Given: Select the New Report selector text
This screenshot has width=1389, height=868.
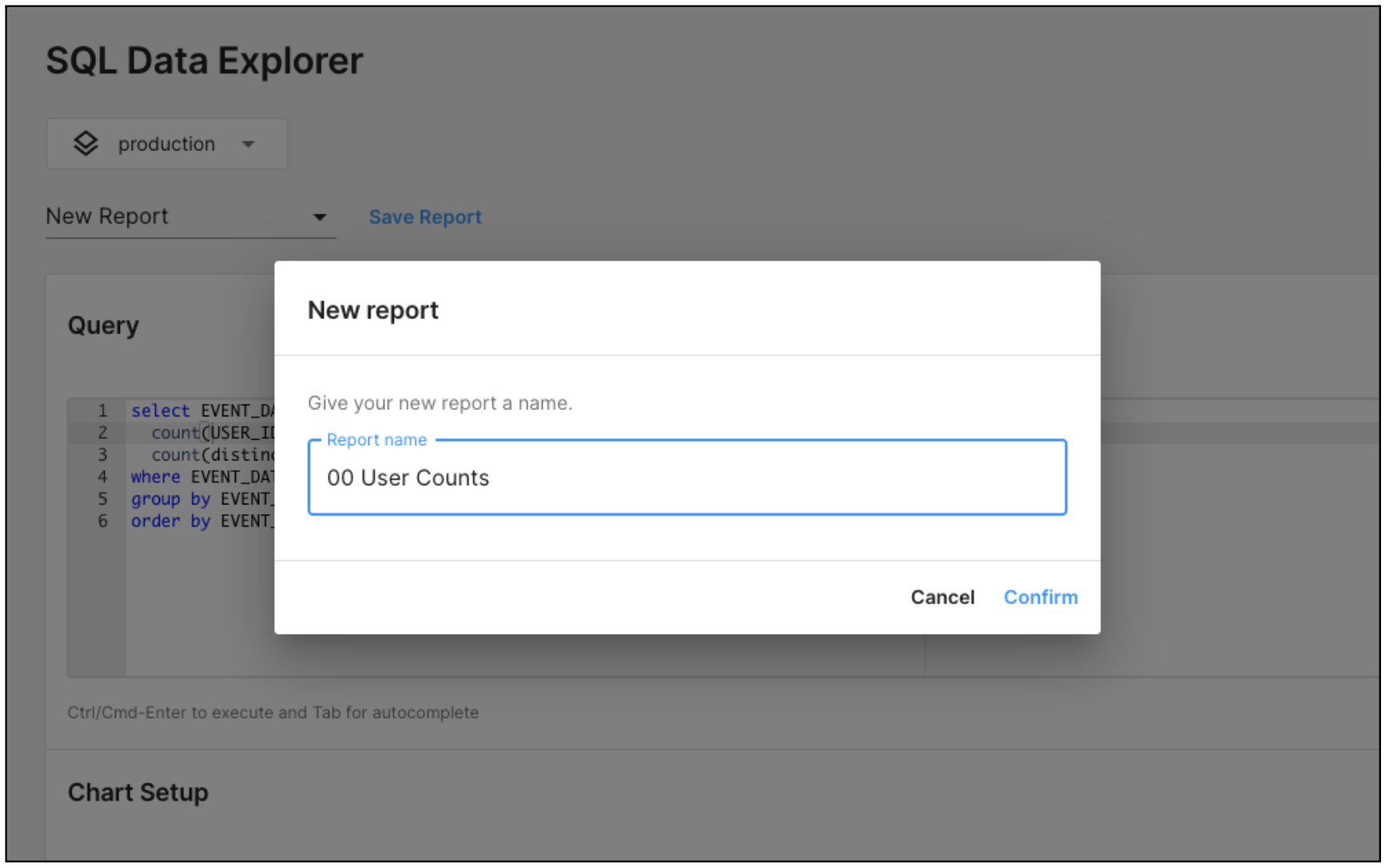Looking at the screenshot, I should [x=107, y=217].
